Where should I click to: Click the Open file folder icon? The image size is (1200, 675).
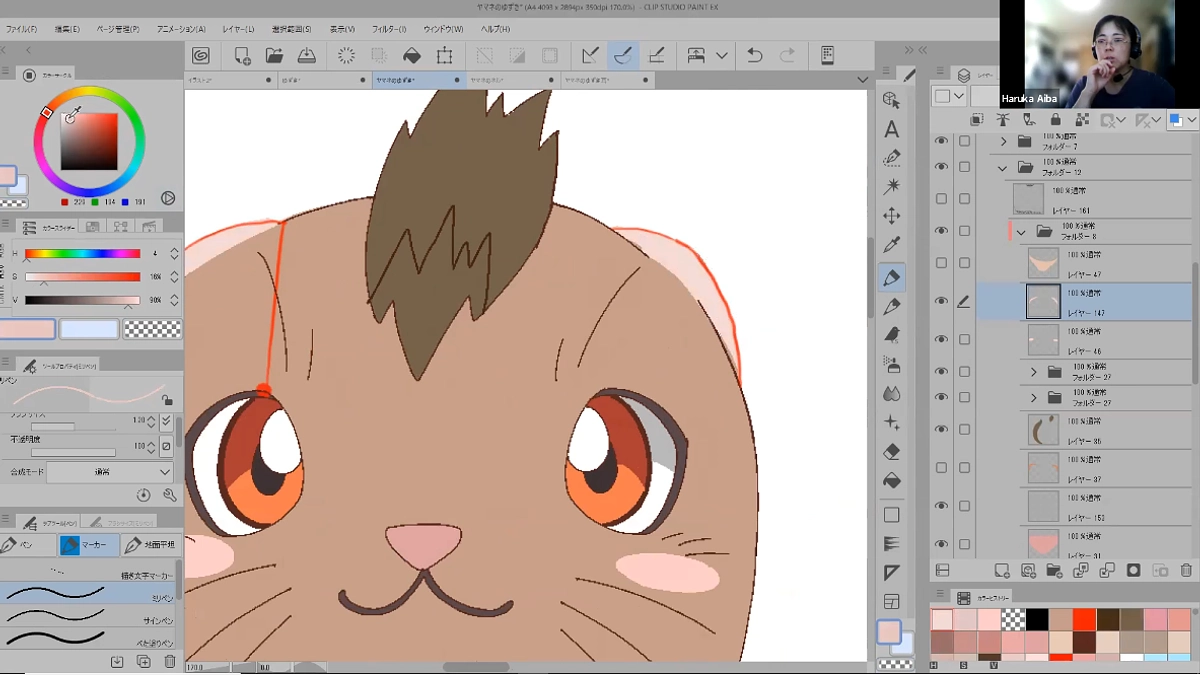(274, 56)
